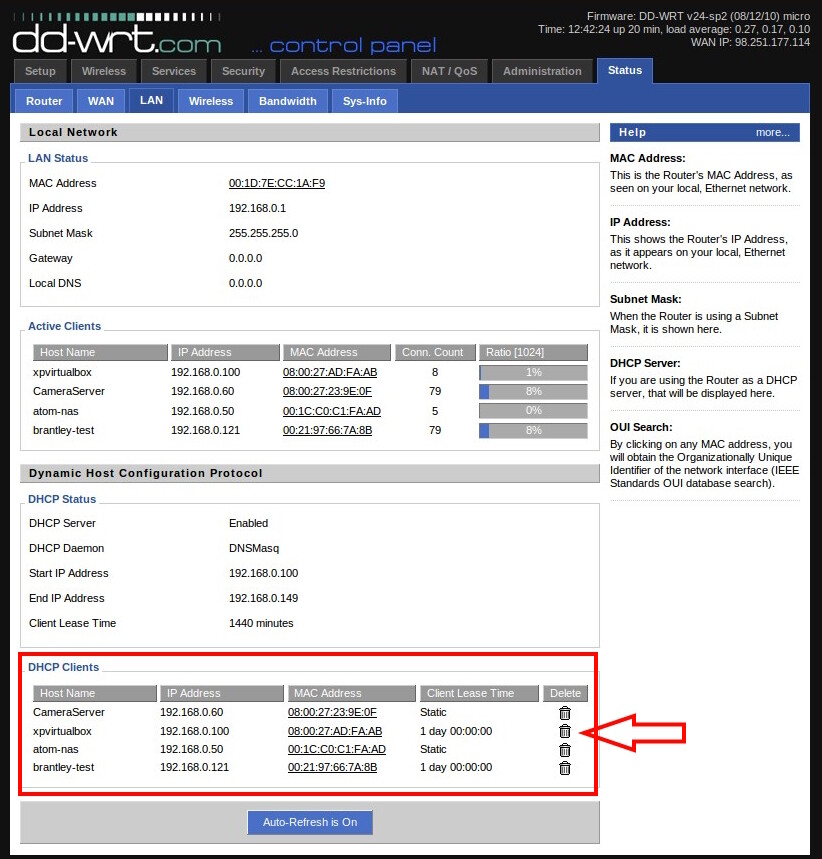
Task: Open the NAT / QoS tab
Action: [449, 71]
